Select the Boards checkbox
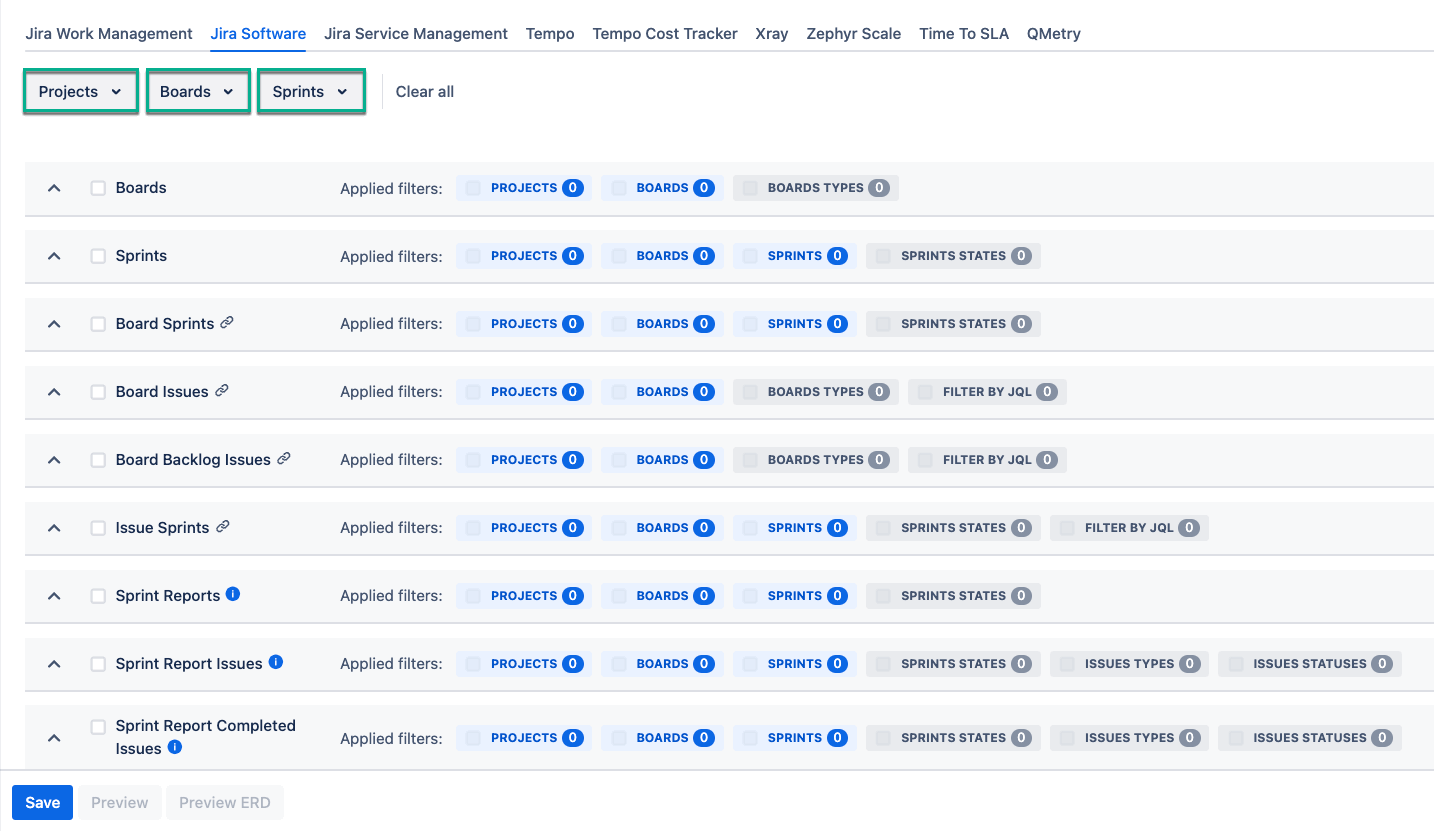The image size is (1434, 831). click(x=98, y=187)
